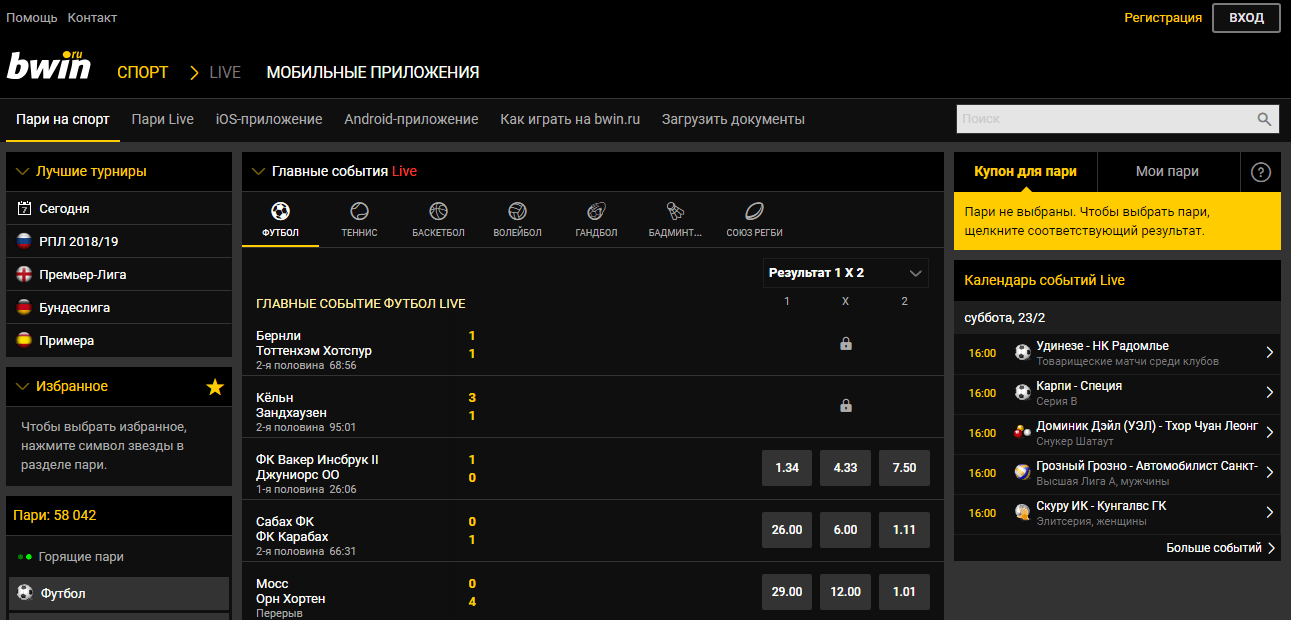Click the lock icon in Бернли match row

tap(846, 344)
